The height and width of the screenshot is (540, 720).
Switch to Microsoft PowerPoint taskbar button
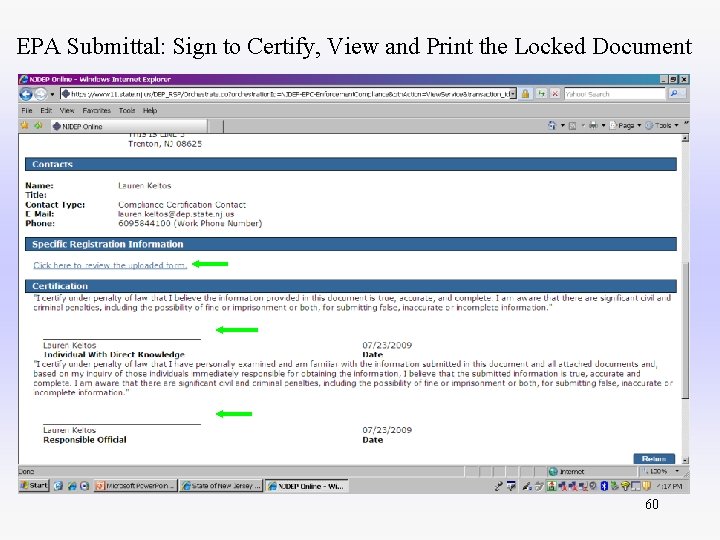[135, 486]
